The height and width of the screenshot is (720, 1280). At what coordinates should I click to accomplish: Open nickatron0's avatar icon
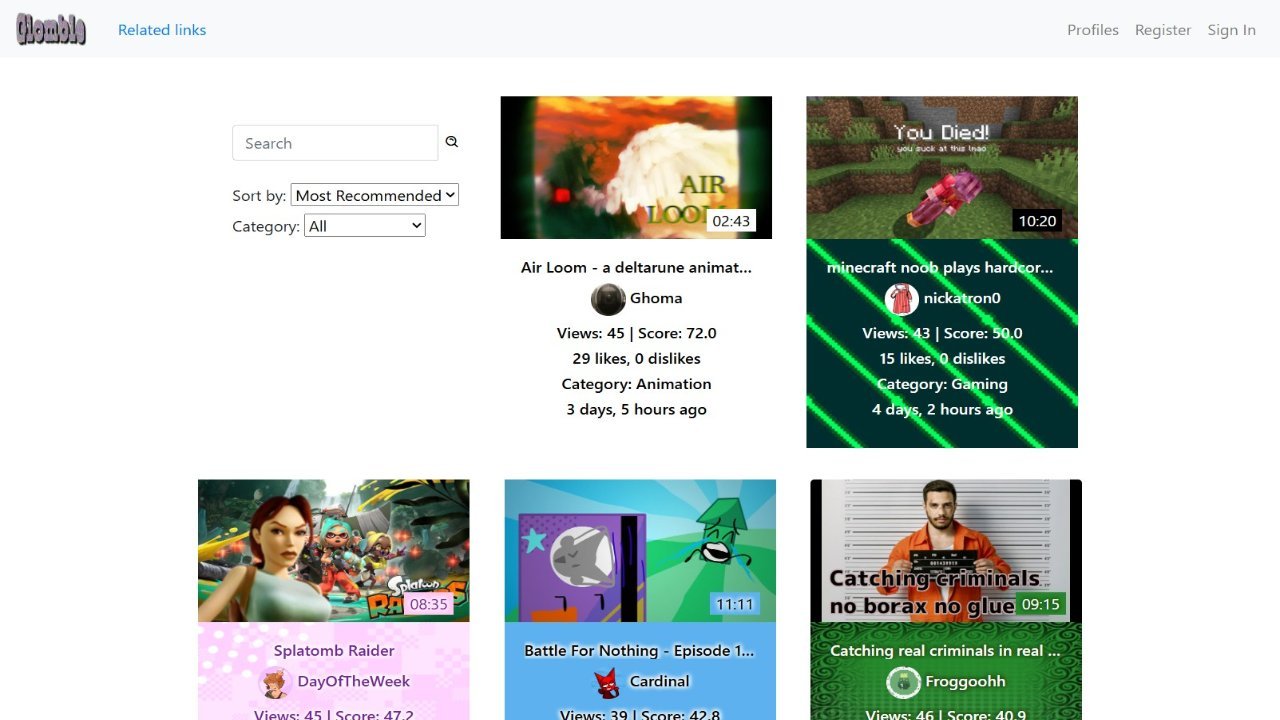[902, 299]
